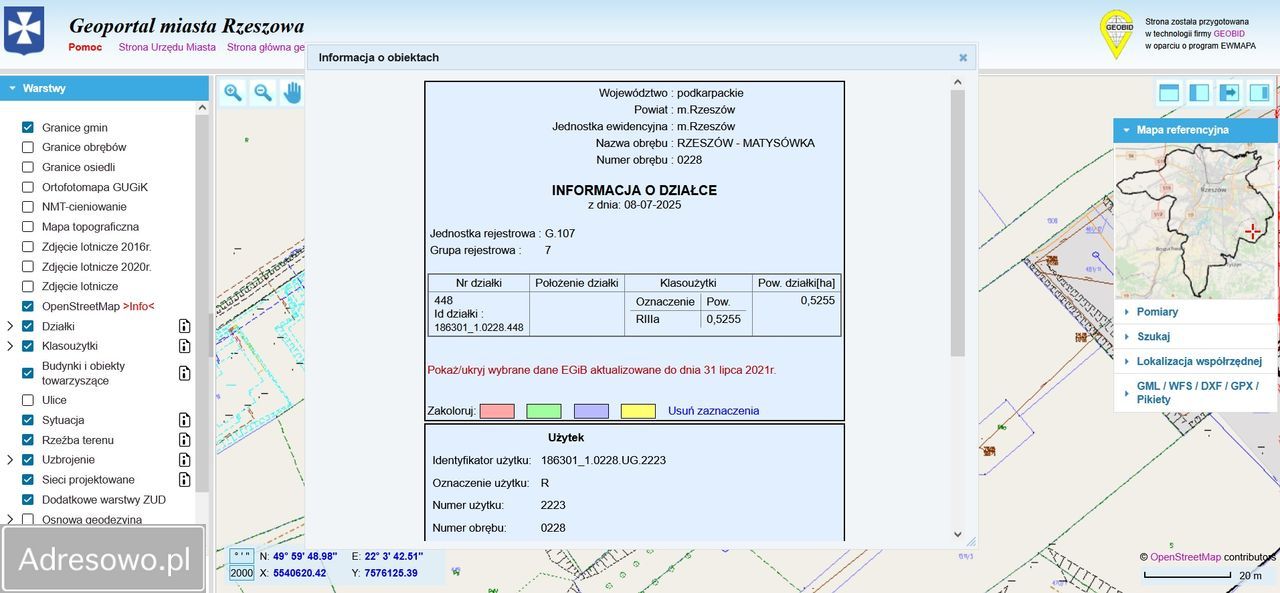This screenshot has width=1280, height=593.
Task: Pick the red Zakoloruj color swatch
Action: pos(497,411)
